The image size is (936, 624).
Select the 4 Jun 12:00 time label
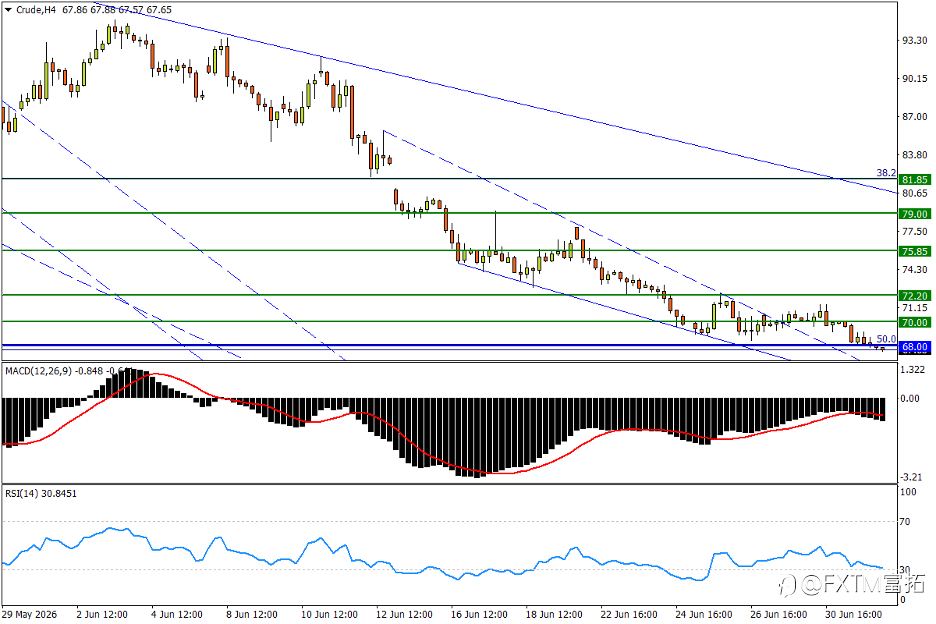(177, 614)
